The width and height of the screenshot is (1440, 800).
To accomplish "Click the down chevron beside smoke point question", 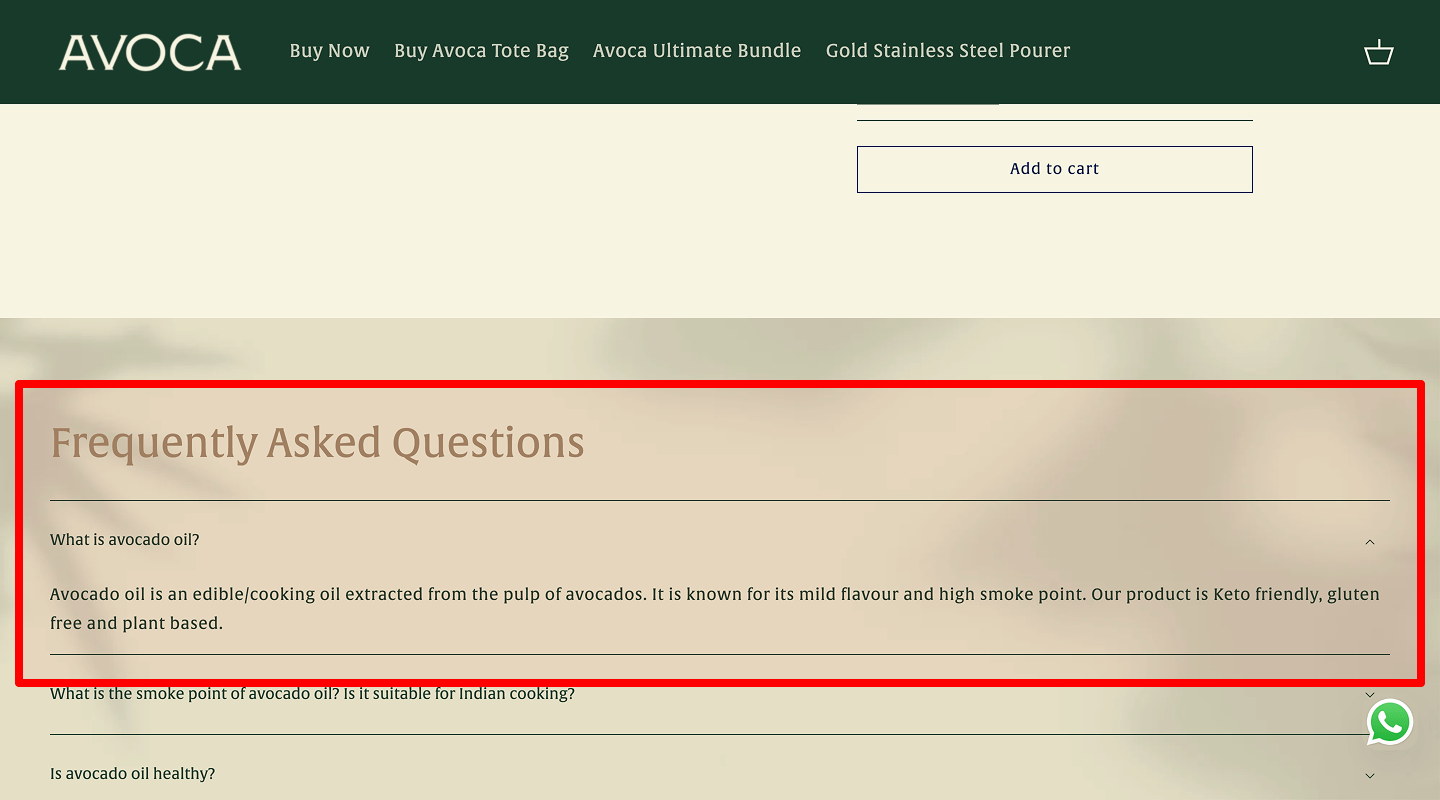I will [1369, 694].
